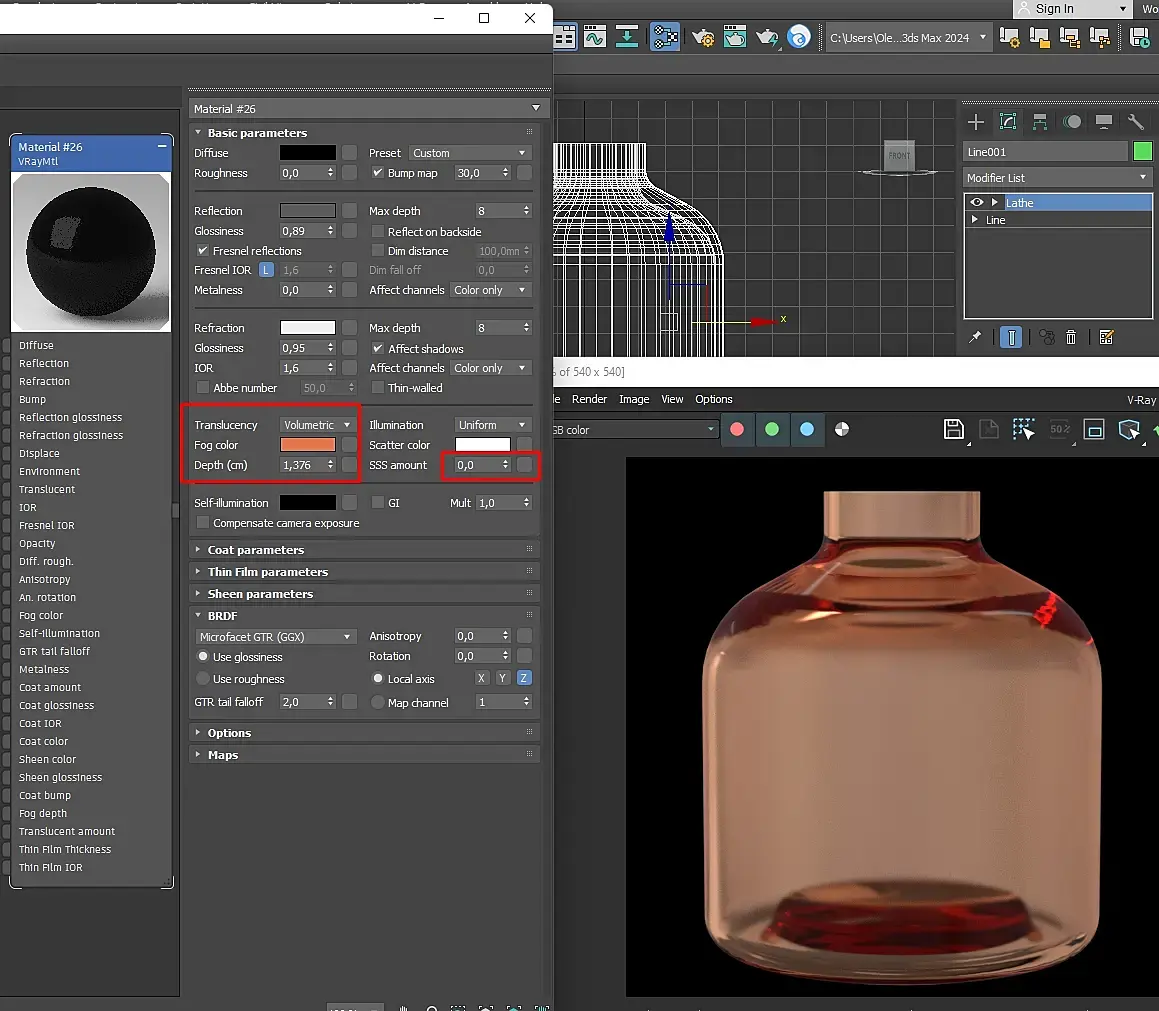Open the Curve Editor from the toolbar
This screenshot has height=1011, width=1159.
595,38
